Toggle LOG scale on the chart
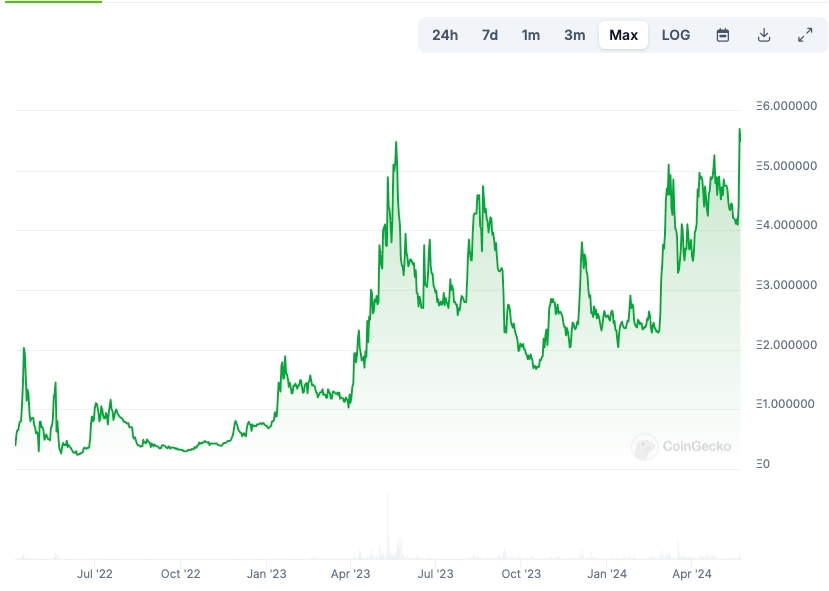The image size is (829, 591). tap(676, 35)
